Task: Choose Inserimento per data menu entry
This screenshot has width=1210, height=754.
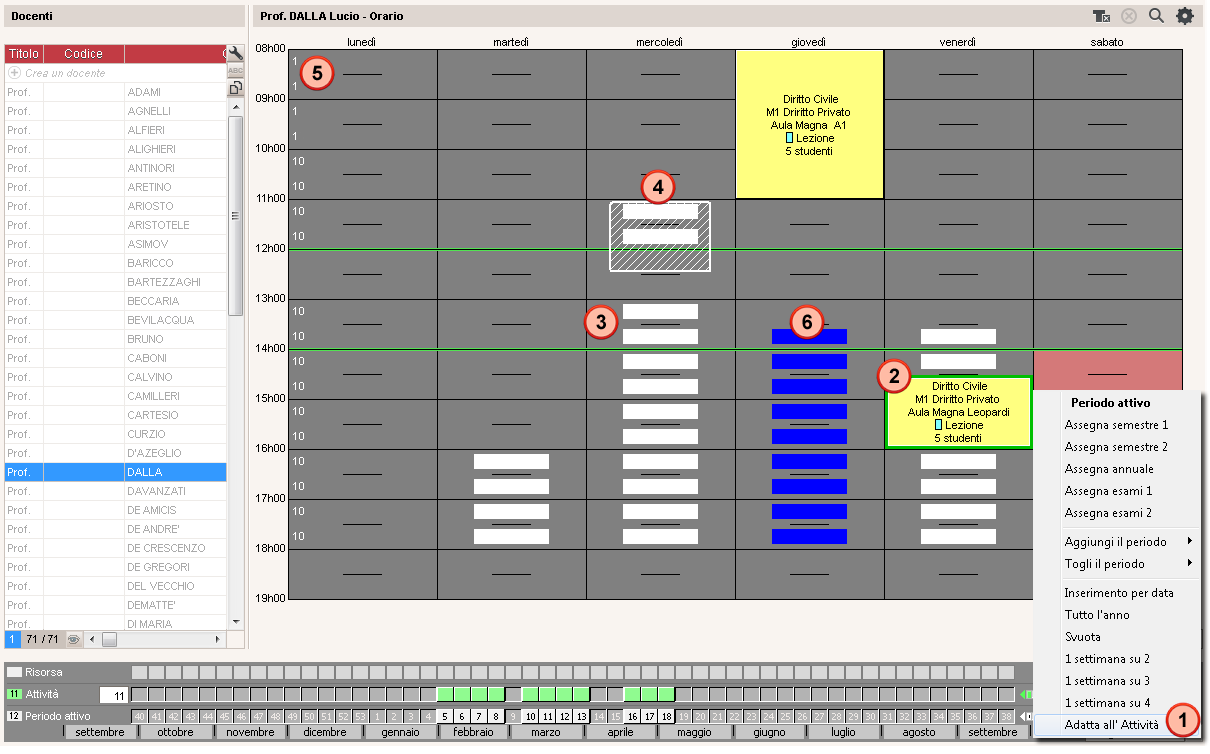Action: [x=1119, y=593]
